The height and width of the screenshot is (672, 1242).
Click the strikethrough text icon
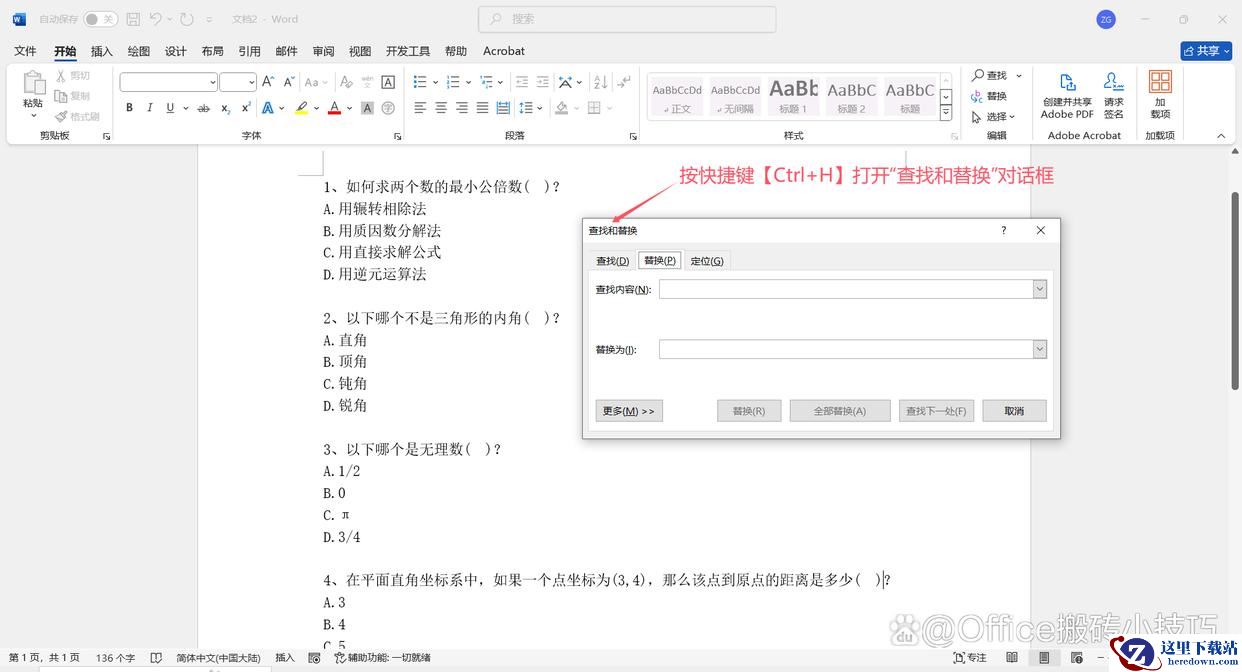coord(204,108)
